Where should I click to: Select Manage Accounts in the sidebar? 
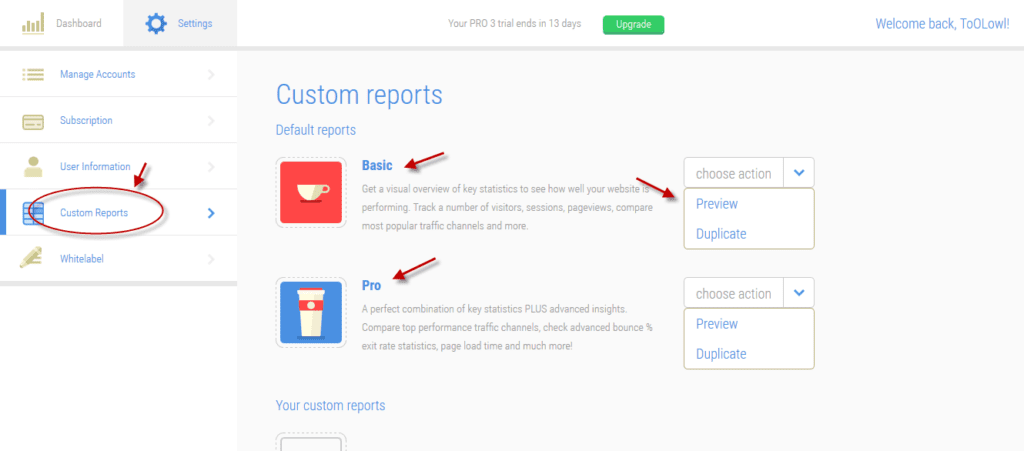pos(118,74)
